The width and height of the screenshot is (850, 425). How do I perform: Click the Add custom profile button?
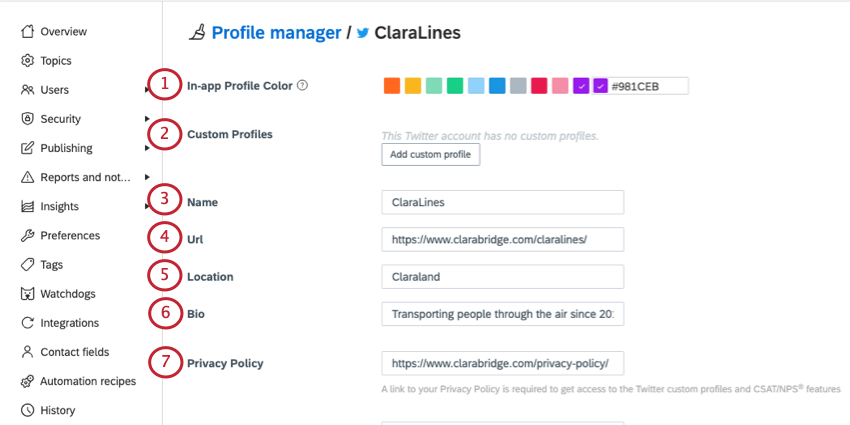[430, 154]
